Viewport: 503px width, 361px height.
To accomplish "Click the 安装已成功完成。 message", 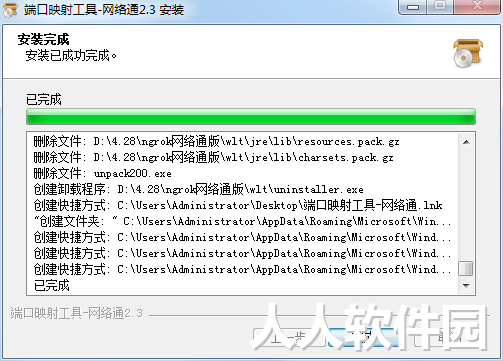I will [71, 55].
